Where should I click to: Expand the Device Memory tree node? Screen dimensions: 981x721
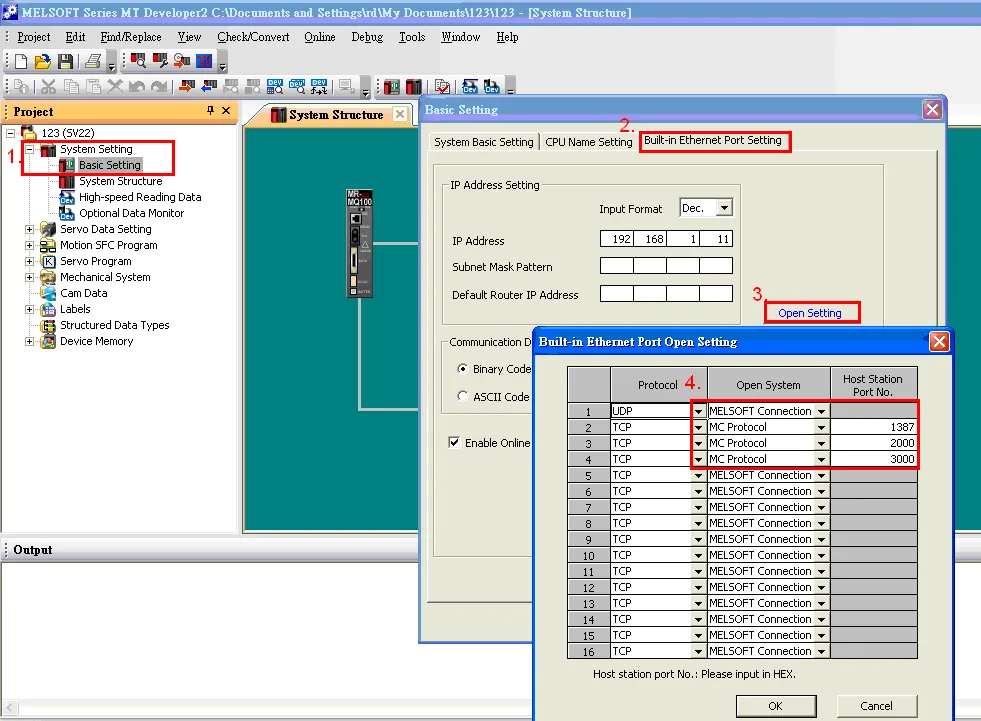coord(29,341)
